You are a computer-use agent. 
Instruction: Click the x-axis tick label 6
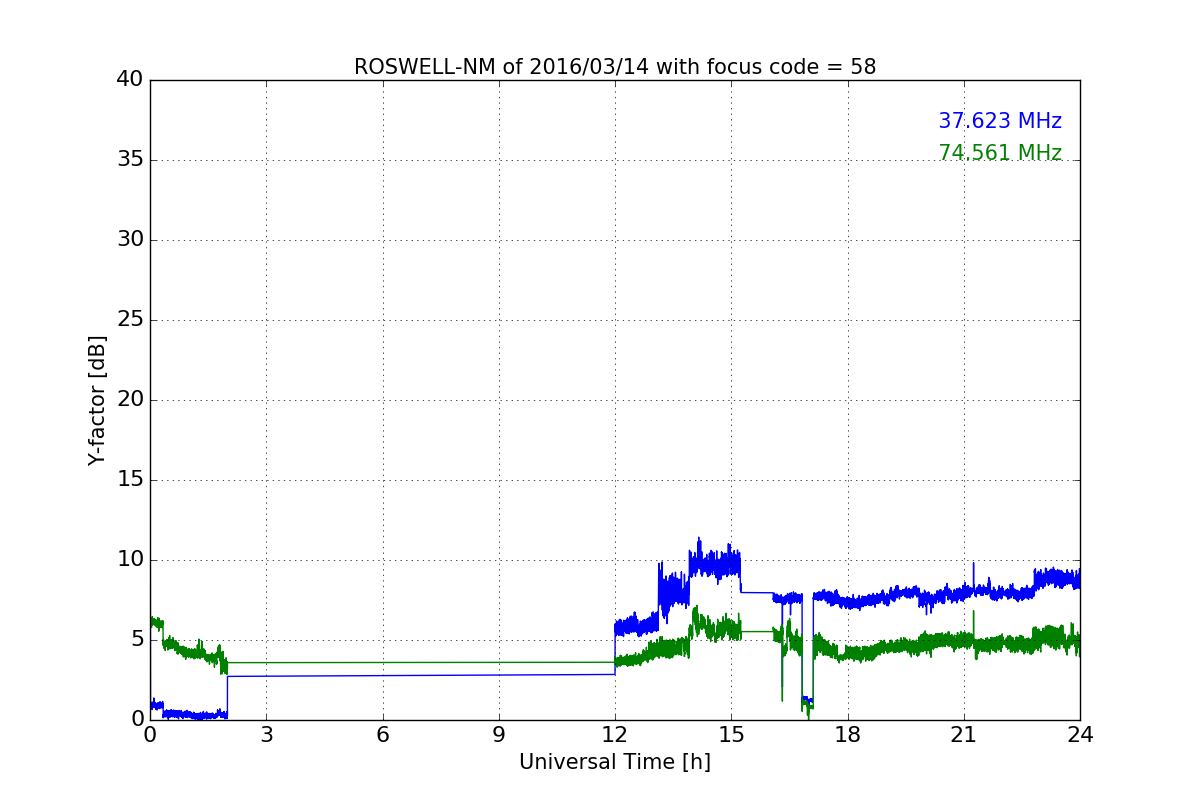[382, 735]
